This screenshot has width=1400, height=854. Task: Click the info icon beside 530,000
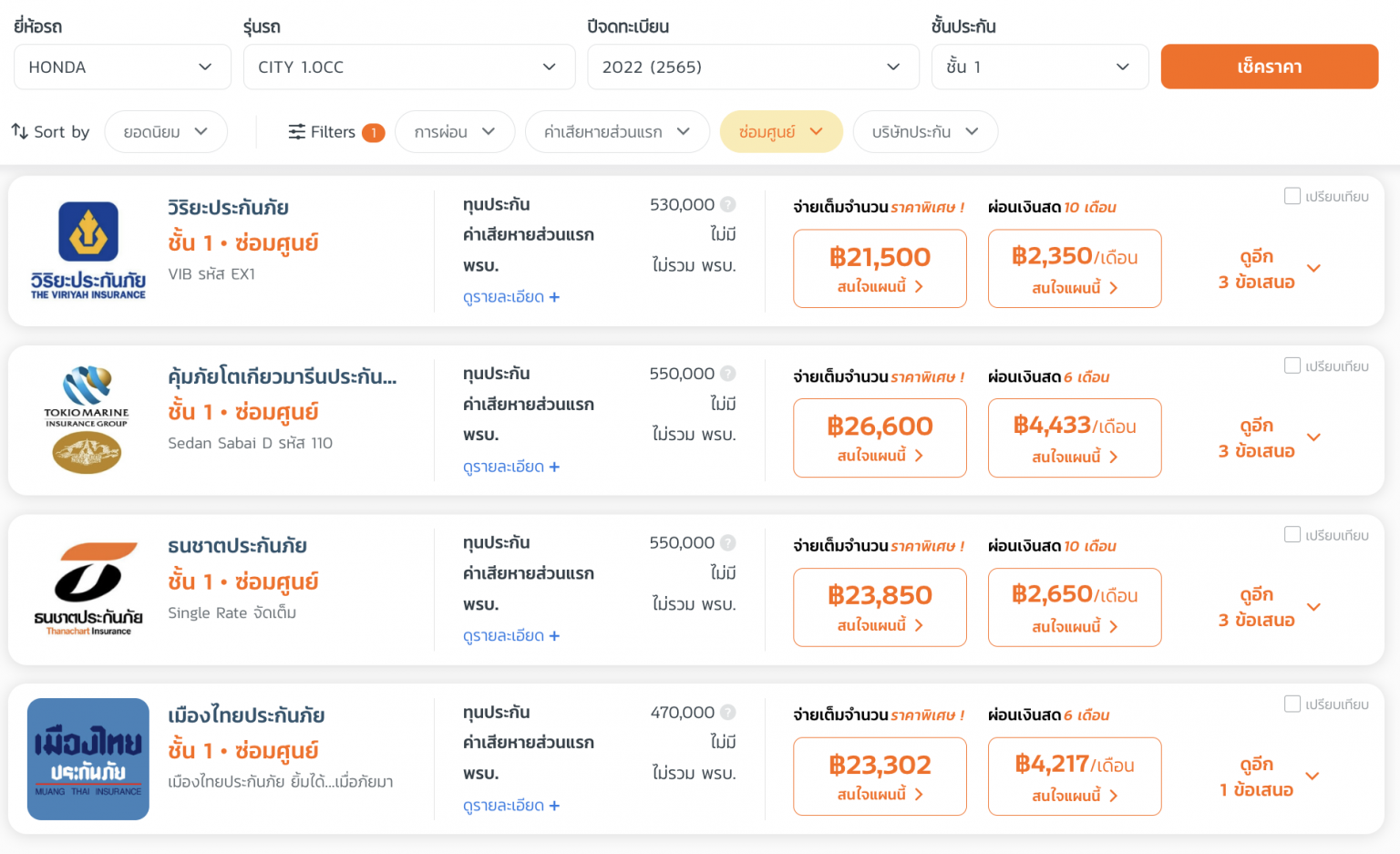tap(727, 205)
